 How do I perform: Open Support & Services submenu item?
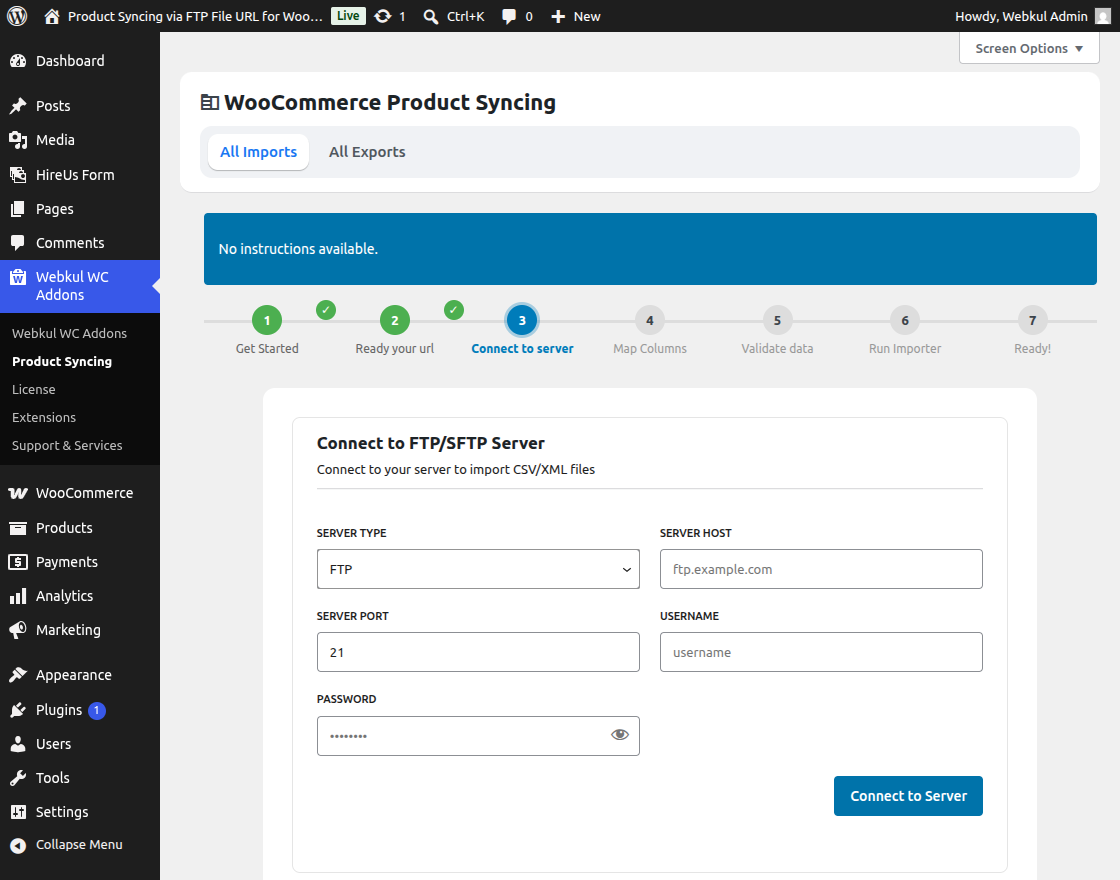click(67, 446)
